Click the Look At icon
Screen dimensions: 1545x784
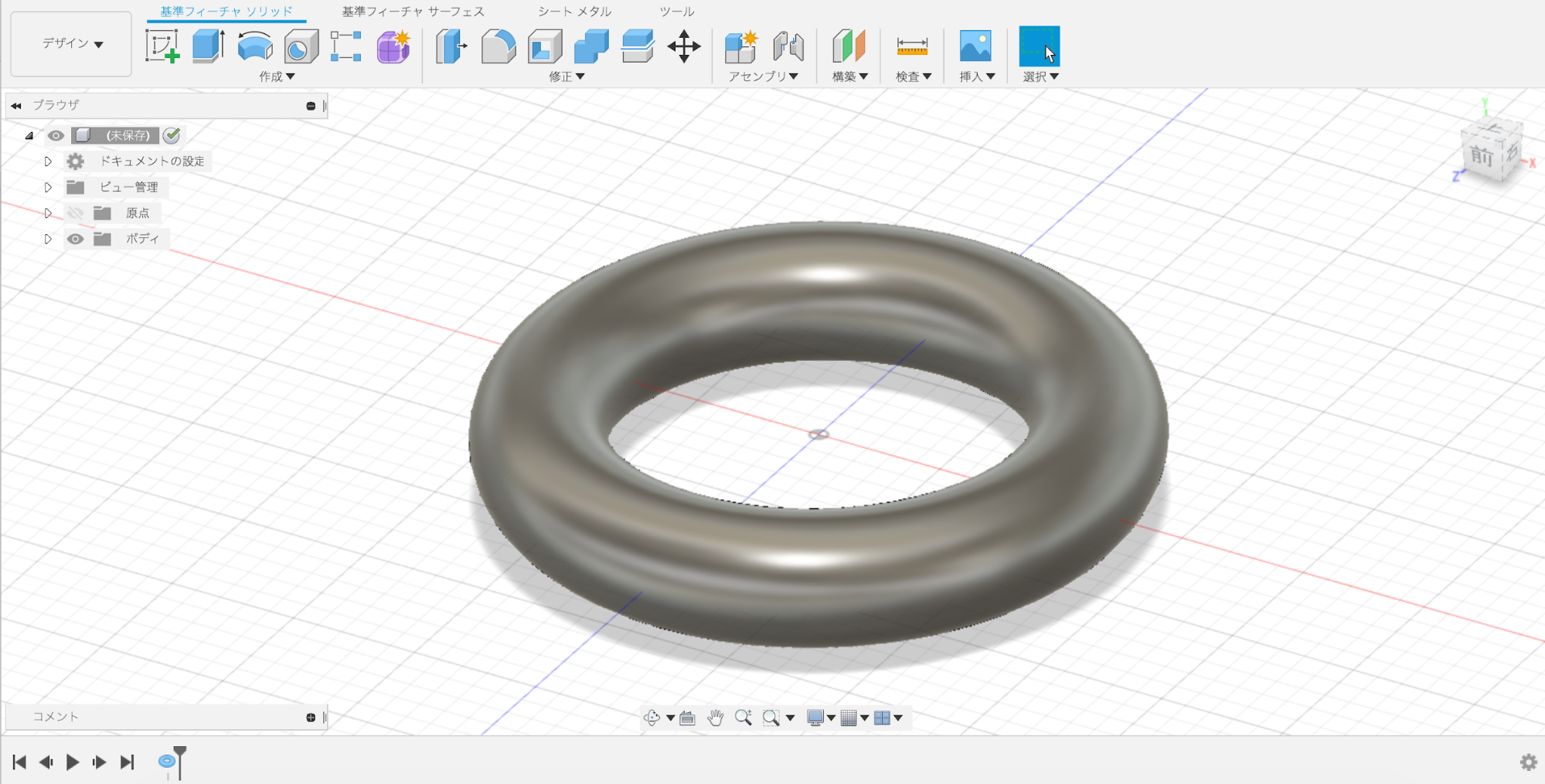[x=687, y=718]
